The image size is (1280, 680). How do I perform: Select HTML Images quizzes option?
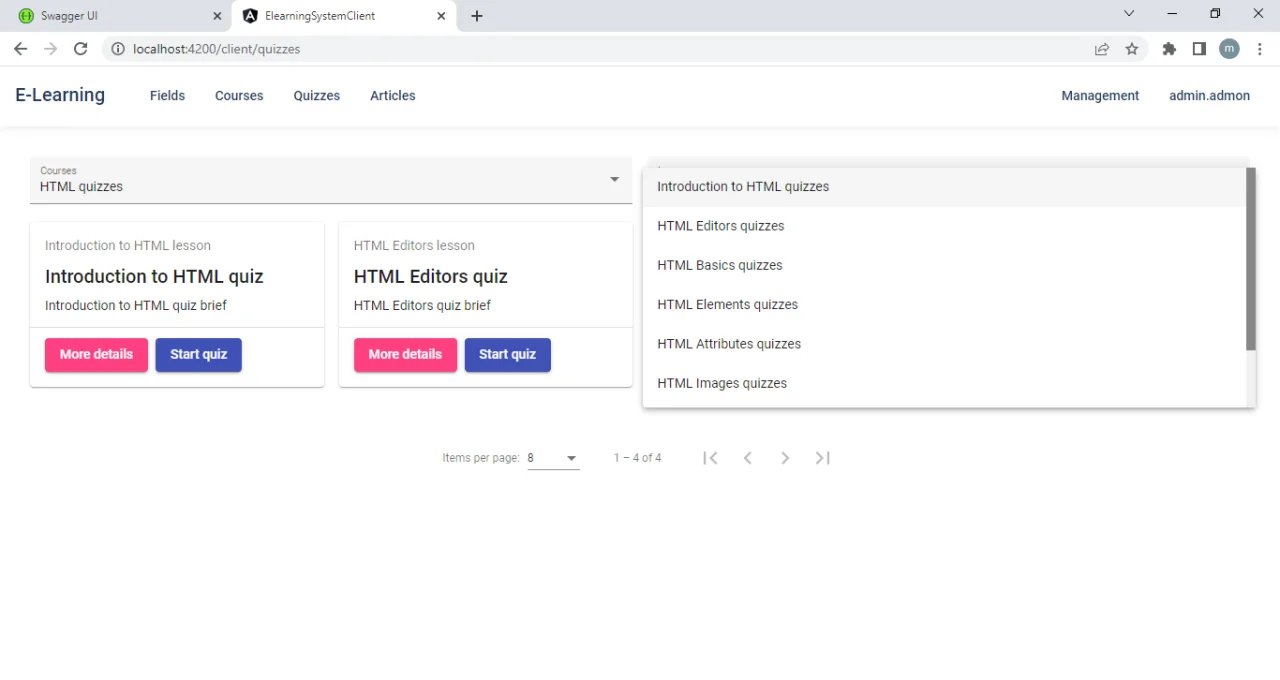pos(944,383)
